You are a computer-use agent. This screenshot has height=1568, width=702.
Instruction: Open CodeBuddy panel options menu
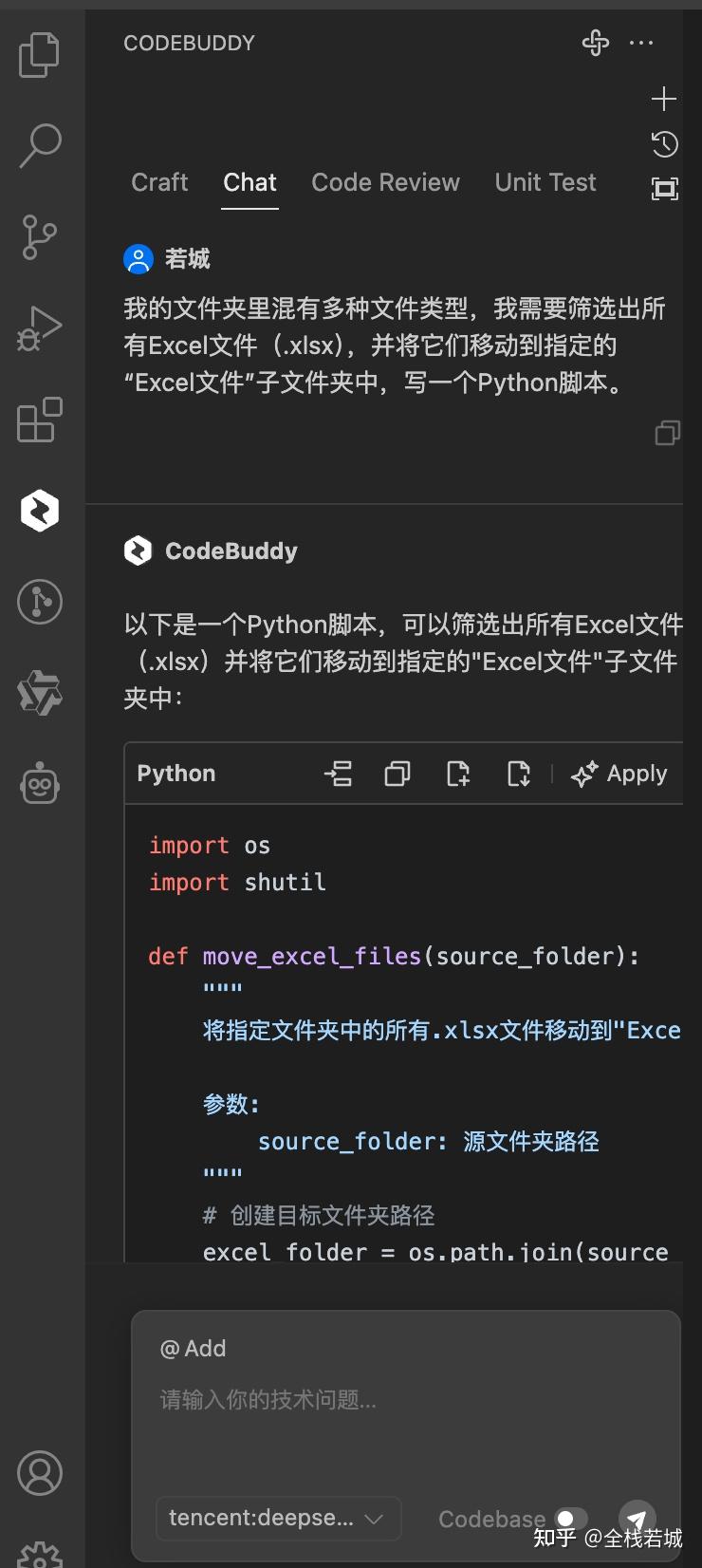click(x=642, y=43)
